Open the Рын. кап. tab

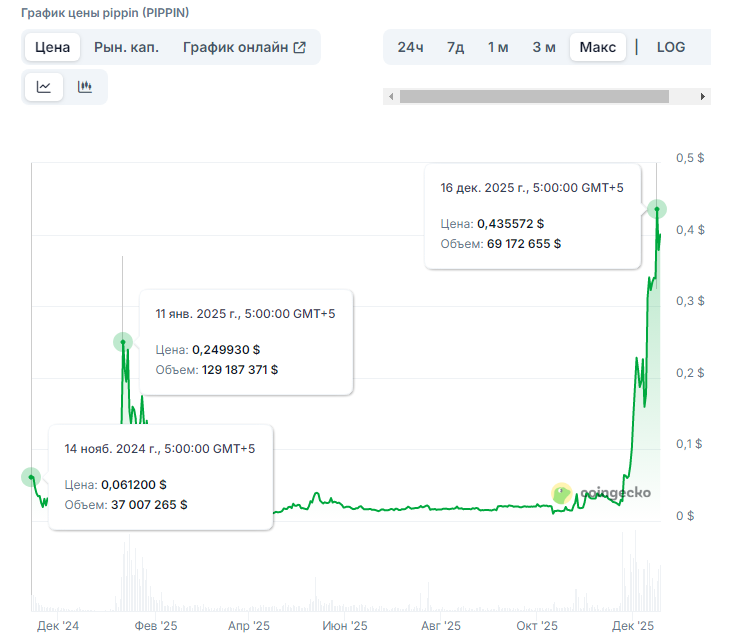click(126, 47)
